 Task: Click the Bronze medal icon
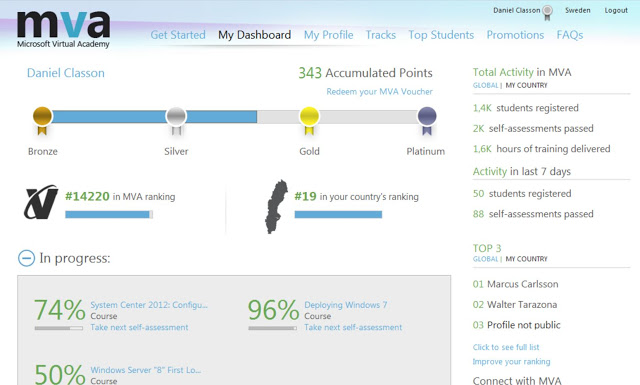42,120
